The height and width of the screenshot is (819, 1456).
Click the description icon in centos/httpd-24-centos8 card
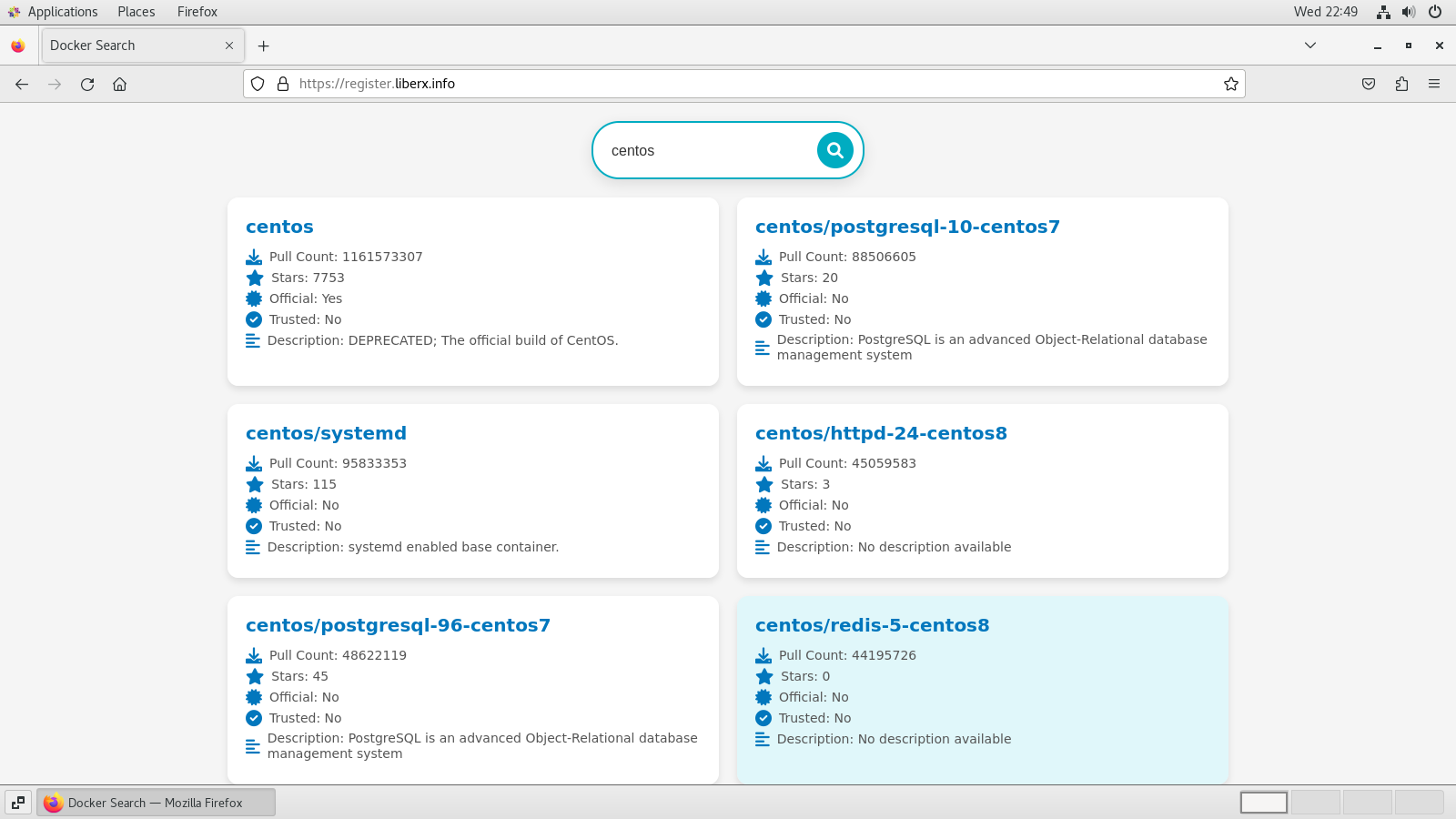[763, 547]
